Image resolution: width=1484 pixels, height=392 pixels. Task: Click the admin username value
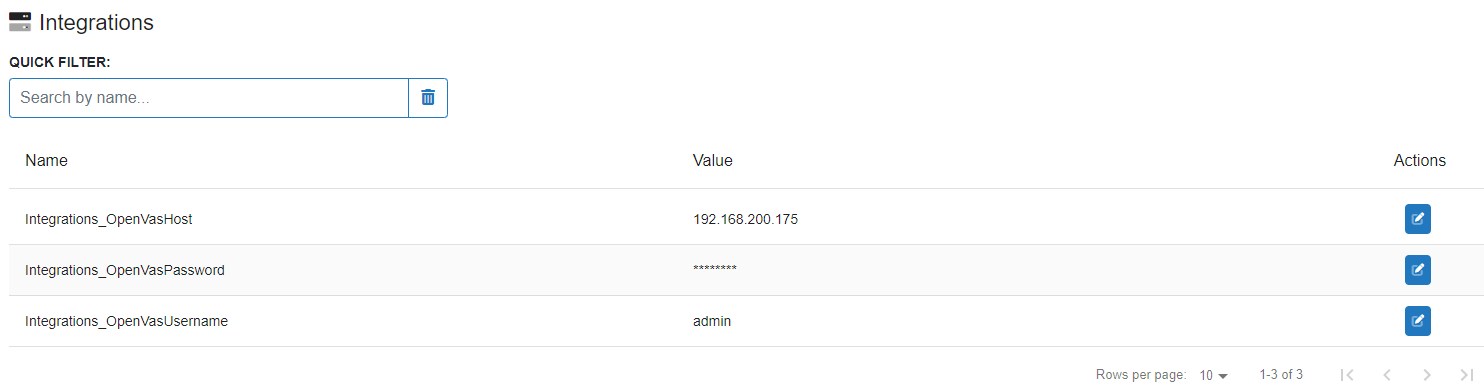(x=712, y=321)
